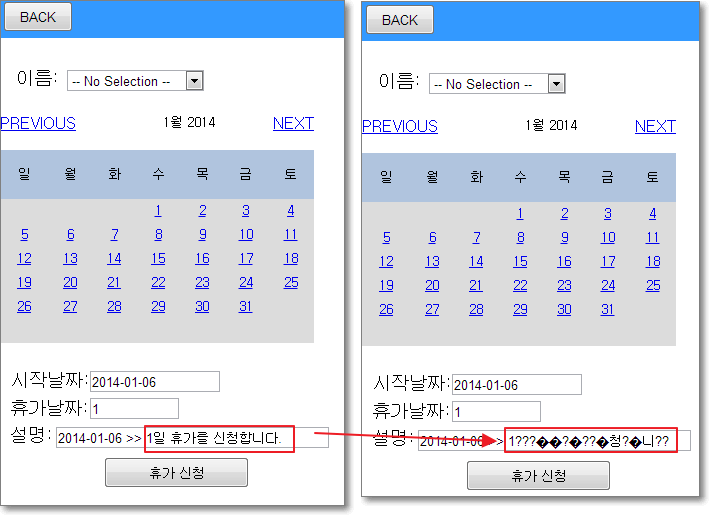Click the PREVIOUS link in the right calendar
Image resolution: width=711 pixels, height=515 pixels.
(x=400, y=126)
